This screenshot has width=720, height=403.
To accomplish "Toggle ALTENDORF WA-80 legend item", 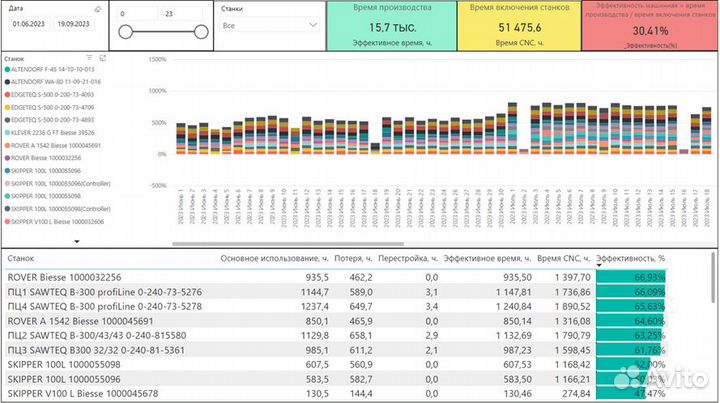I will click(x=54, y=81).
